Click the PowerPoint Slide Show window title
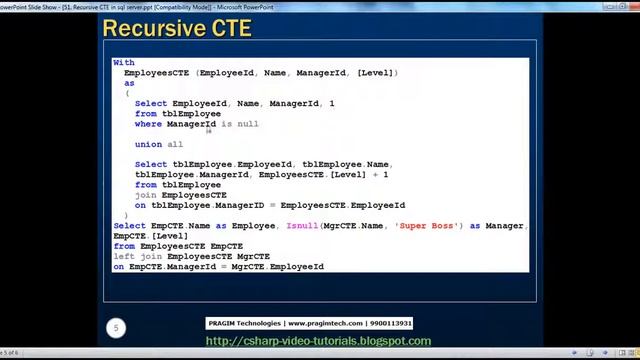640x360 pixels. click(137, 7)
